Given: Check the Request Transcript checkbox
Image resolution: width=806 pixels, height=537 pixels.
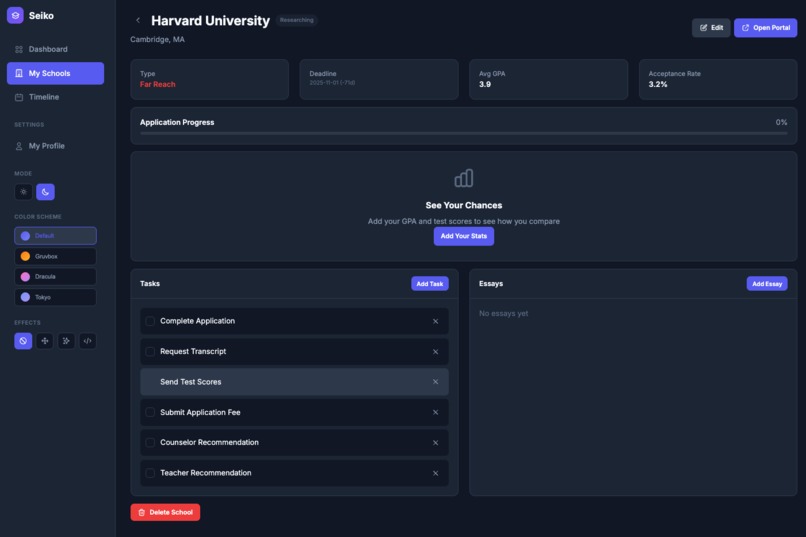Looking at the screenshot, I should [x=150, y=351].
